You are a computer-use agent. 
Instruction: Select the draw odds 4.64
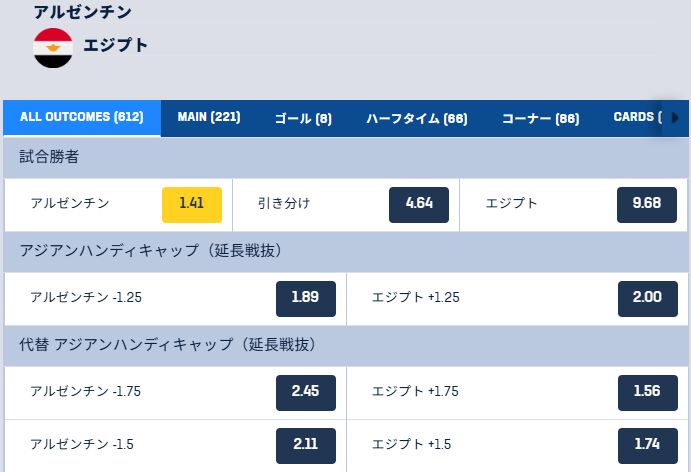419,204
